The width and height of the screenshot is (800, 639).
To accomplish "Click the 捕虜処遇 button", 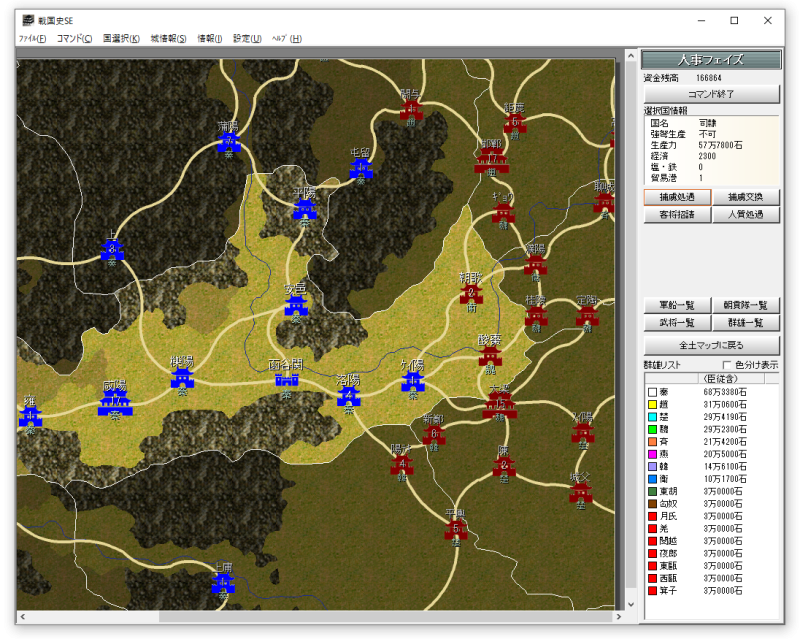I will pyautogui.click(x=677, y=197).
